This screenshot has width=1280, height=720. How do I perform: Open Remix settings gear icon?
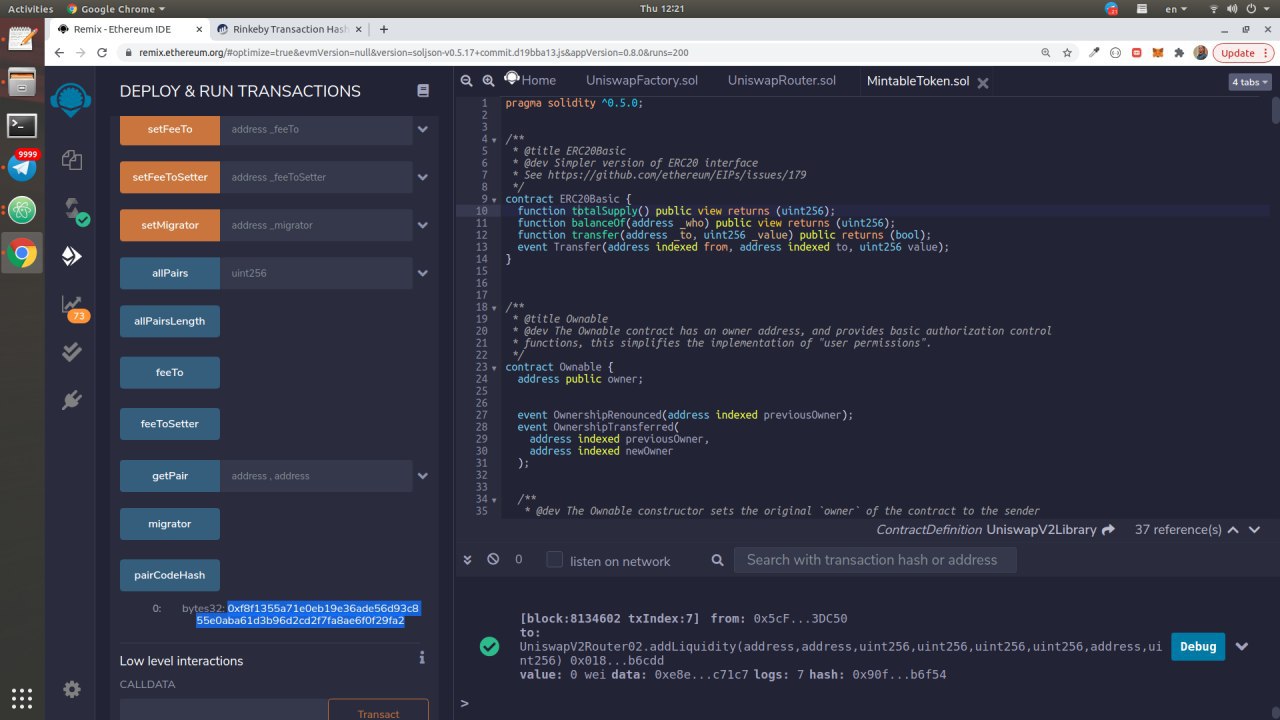coord(71,689)
